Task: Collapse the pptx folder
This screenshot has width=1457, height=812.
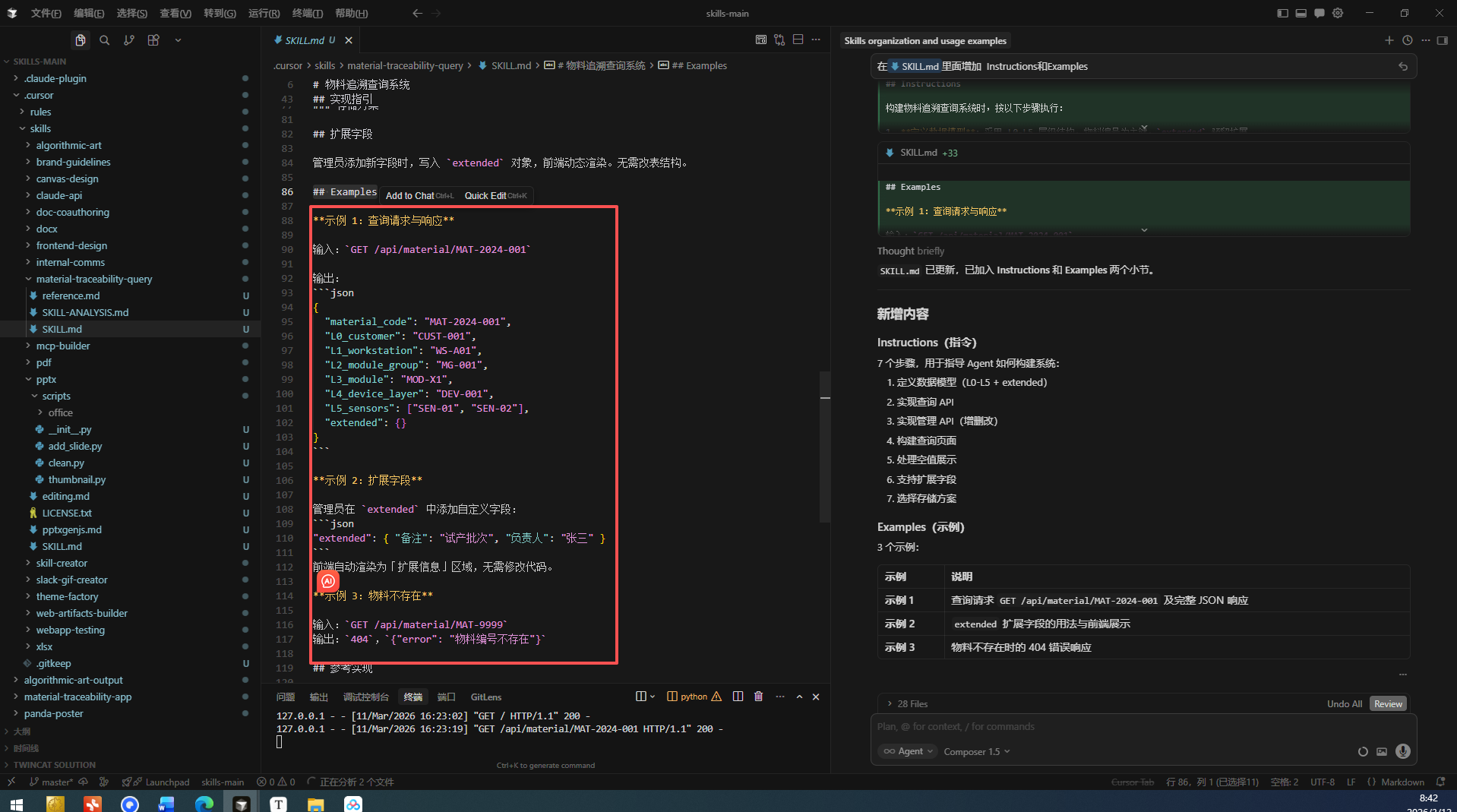Action: click(46, 379)
